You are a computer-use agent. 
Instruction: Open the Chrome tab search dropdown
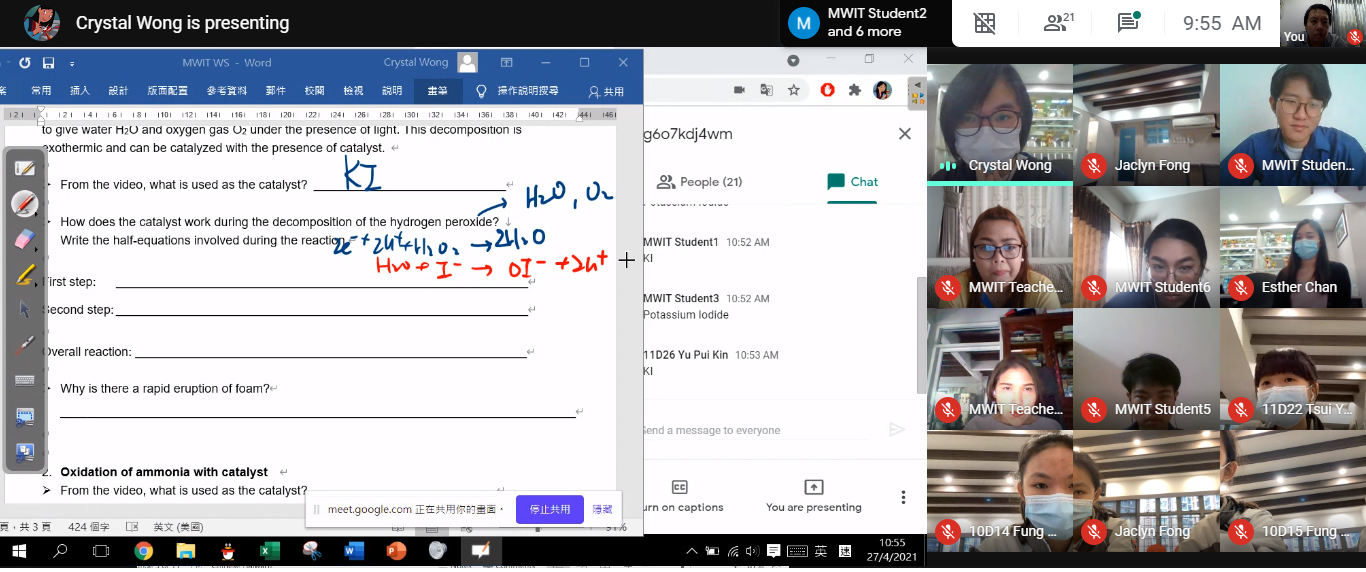[x=793, y=60]
